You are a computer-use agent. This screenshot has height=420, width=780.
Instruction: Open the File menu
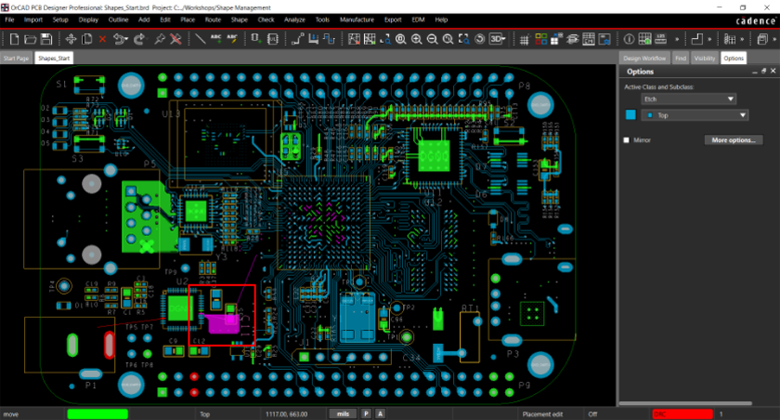click(x=9, y=20)
